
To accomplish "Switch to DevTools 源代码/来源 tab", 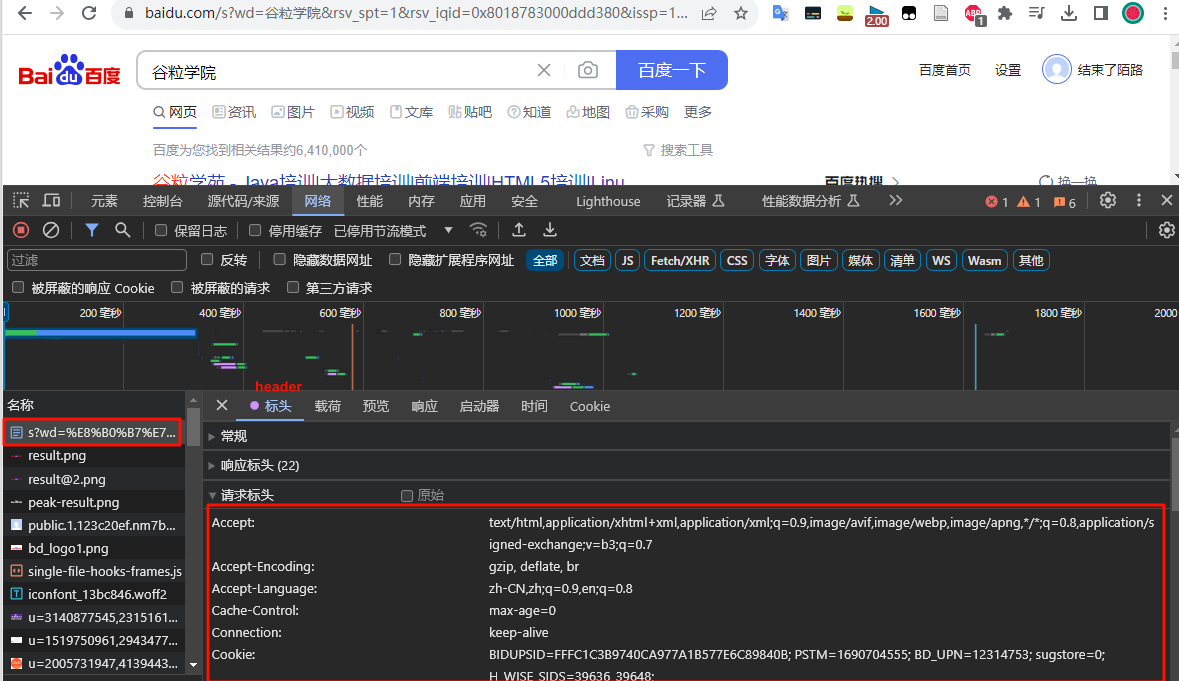I will [243, 201].
